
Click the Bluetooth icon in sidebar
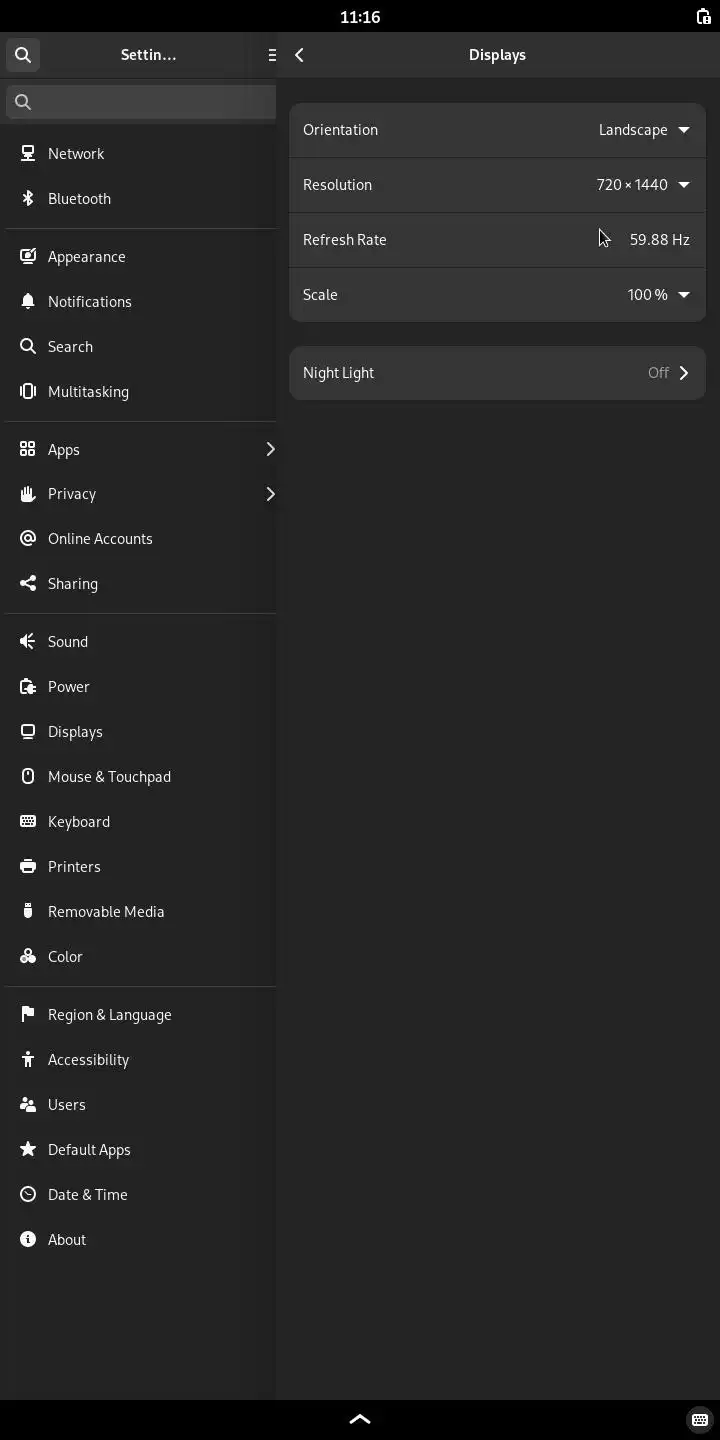28,198
